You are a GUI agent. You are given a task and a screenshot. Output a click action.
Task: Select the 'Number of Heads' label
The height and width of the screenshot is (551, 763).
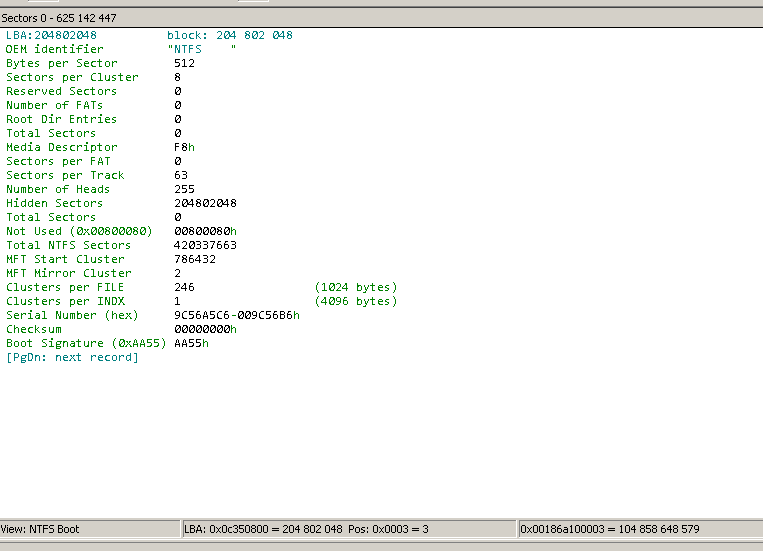pos(58,189)
